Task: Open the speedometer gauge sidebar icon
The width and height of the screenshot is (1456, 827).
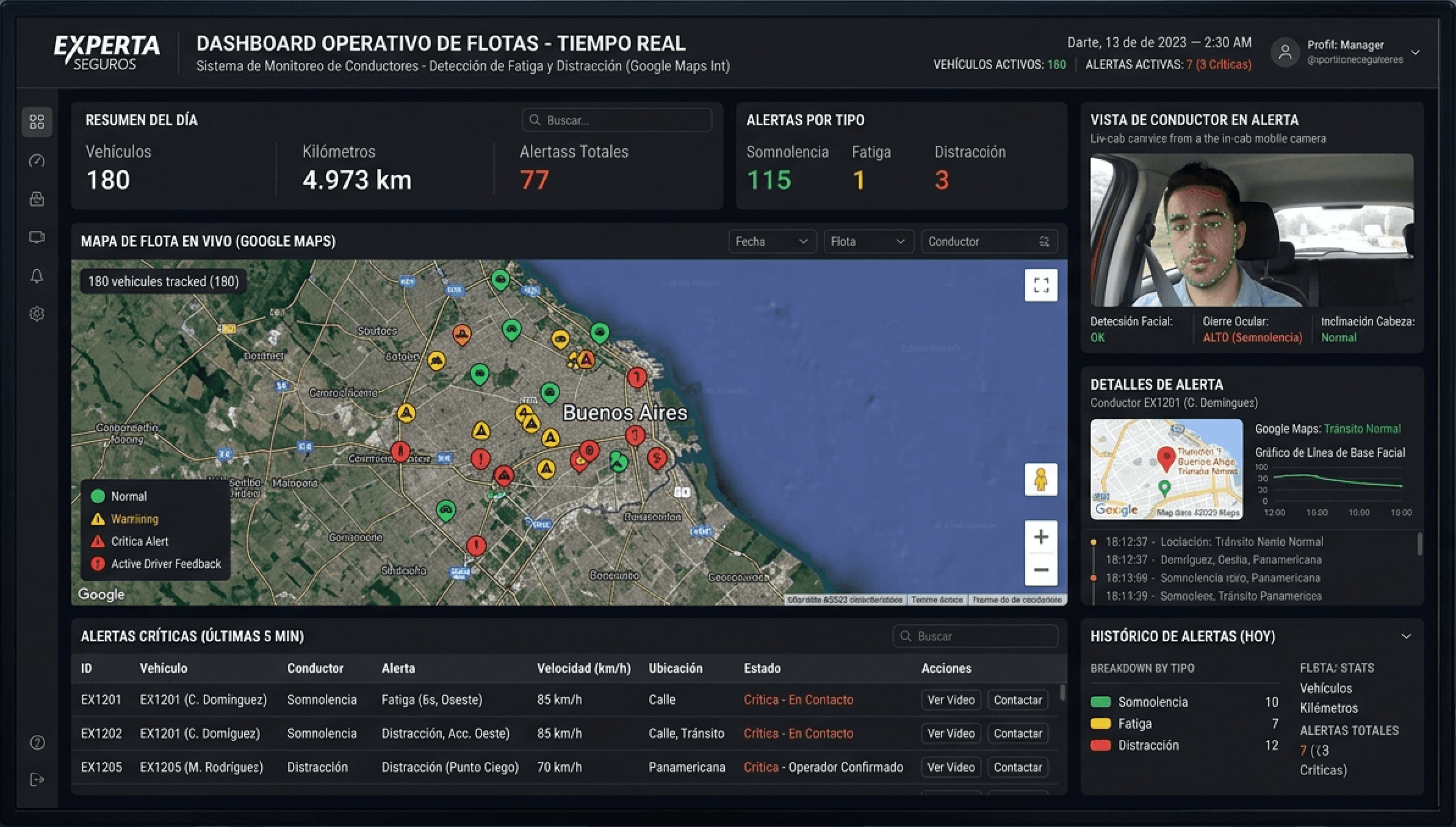Action: 37,160
